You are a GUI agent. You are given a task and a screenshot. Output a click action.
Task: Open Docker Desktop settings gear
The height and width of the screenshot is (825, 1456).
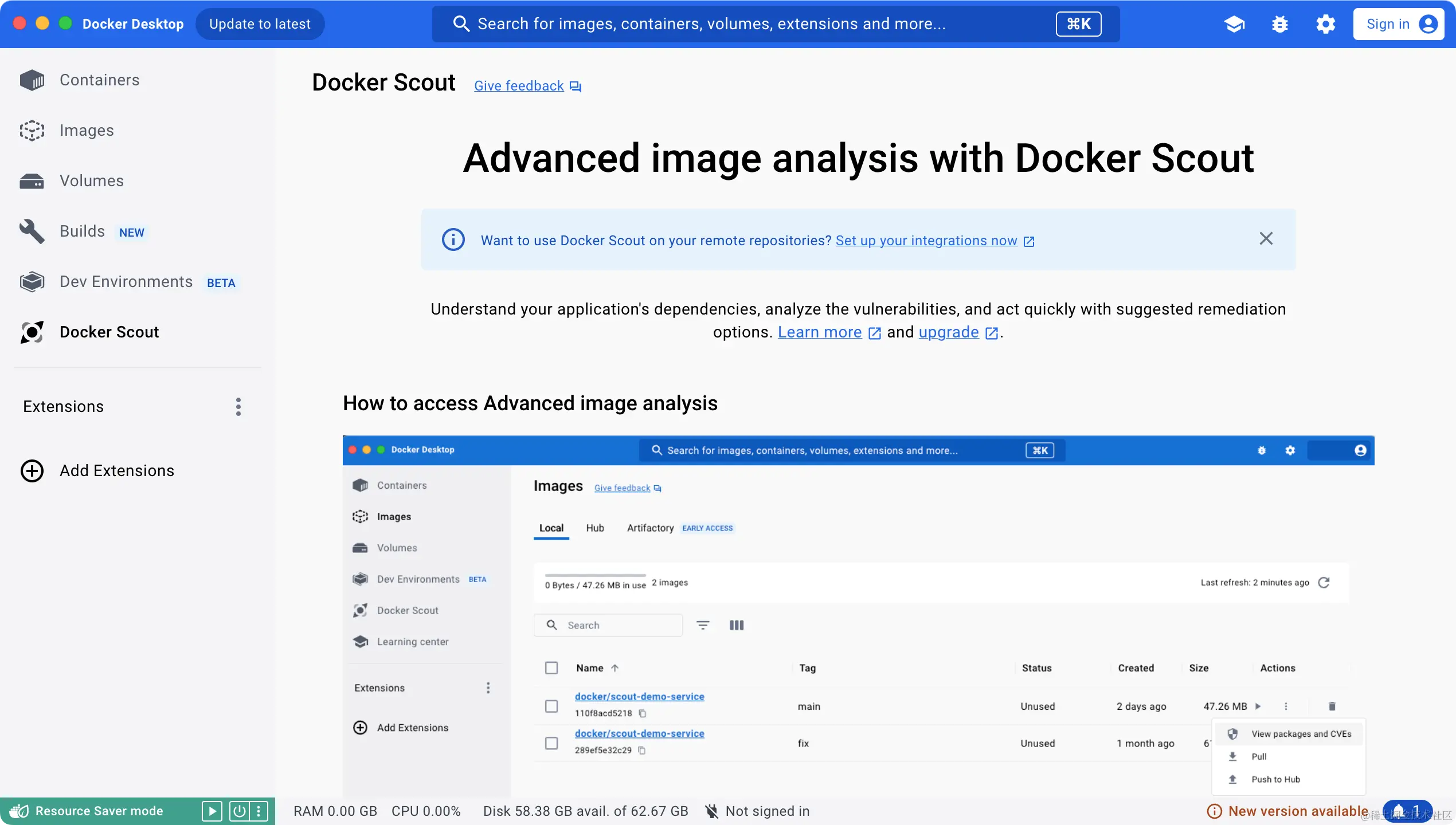click(x=1326, y=23)
